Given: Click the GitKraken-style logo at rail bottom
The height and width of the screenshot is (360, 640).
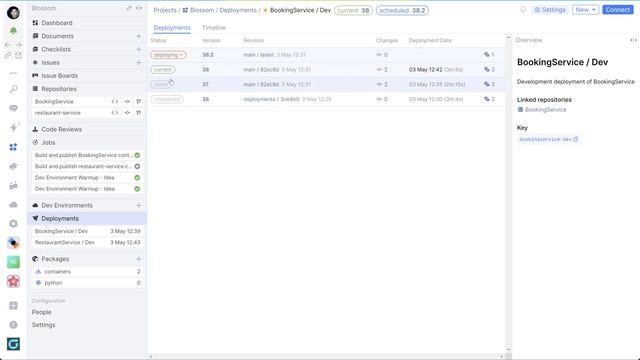Looking at the screenshot, I should [x=13, y=344].
